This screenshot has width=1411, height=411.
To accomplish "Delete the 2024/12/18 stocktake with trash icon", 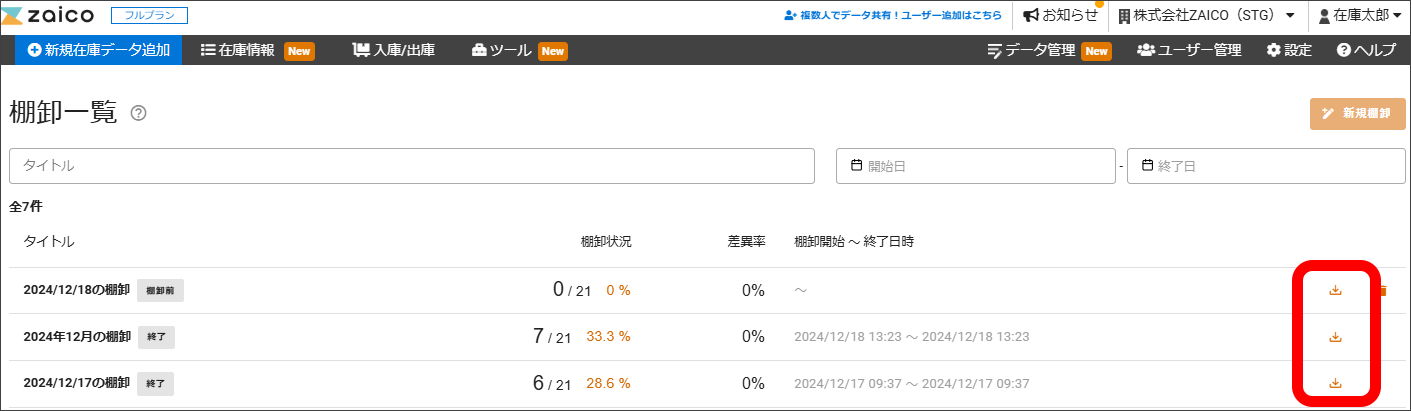I will pyautogui.click(x=1384, y=291).
